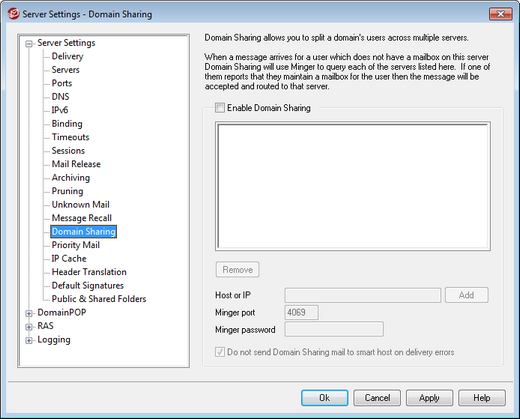
Task: Click the Apply button
Action: (429, 398)
